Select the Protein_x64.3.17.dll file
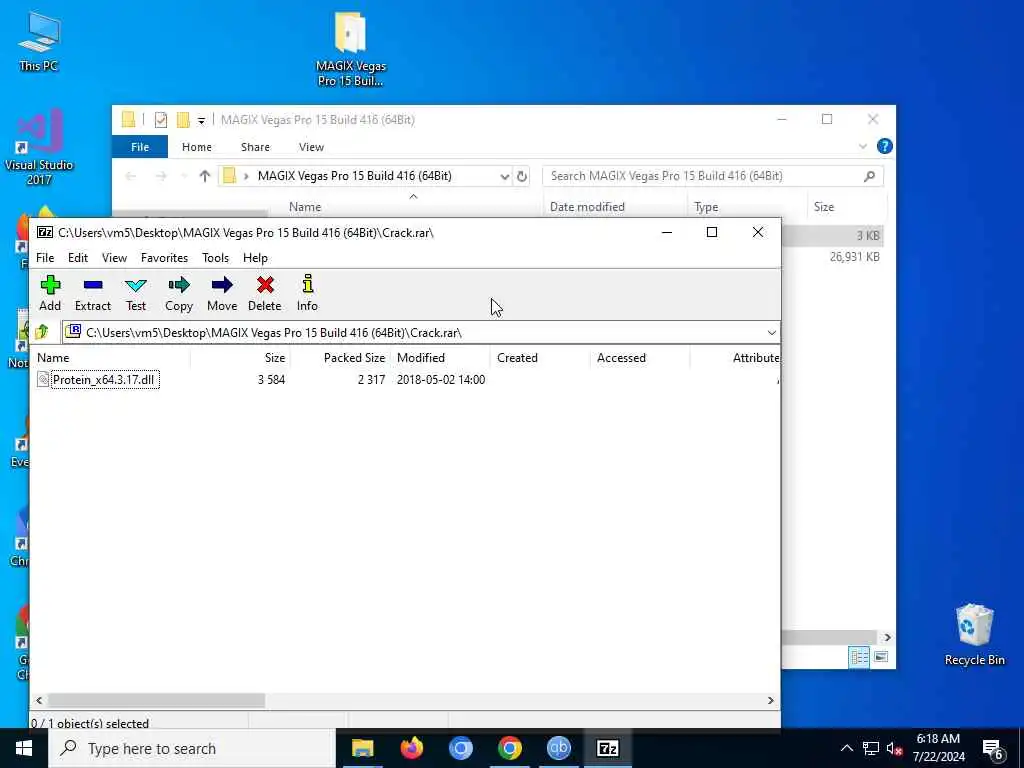The image size is (1024, 768). [x=104, y=379]
